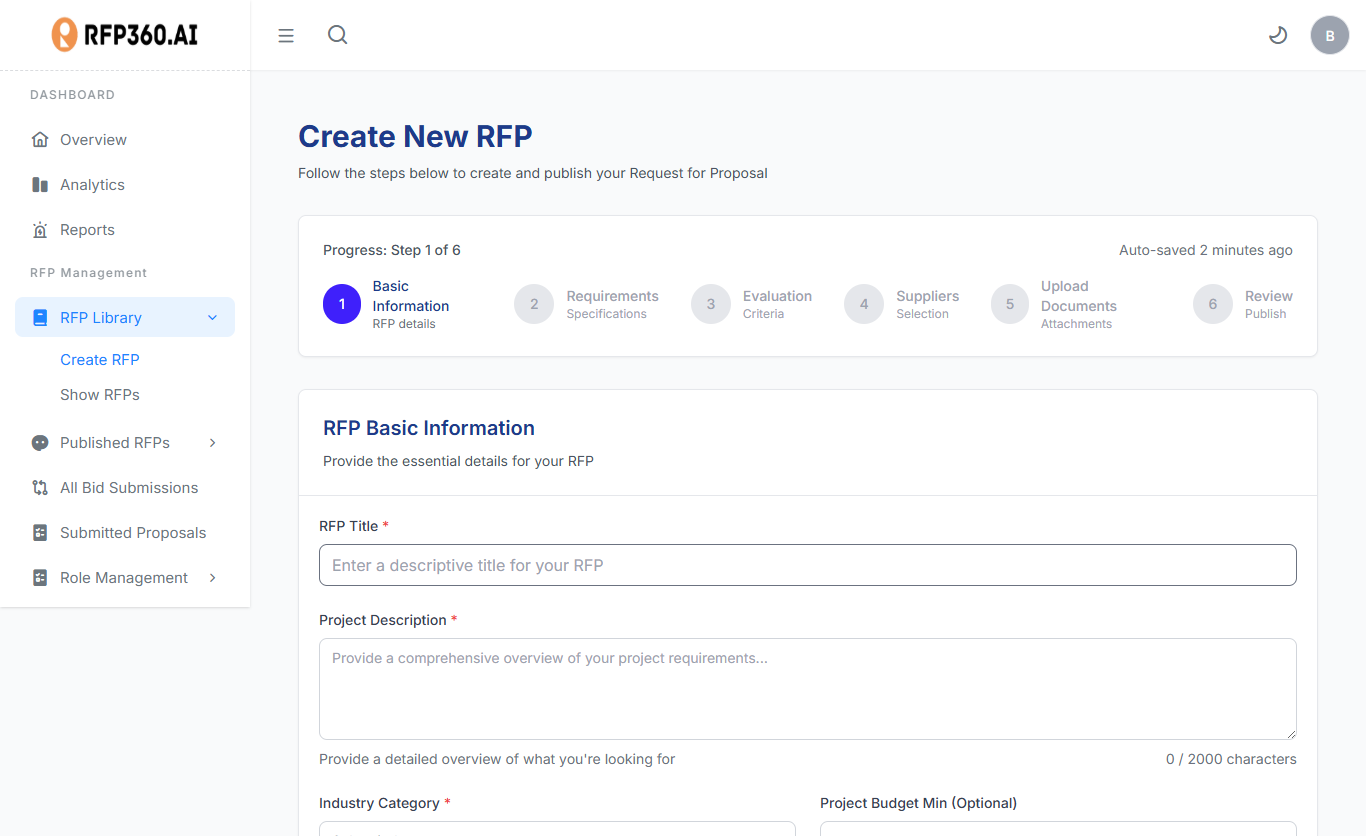Open Show RFPs from the sidebar
Viewport: 1366px width, 836px height.
(99, 394)
